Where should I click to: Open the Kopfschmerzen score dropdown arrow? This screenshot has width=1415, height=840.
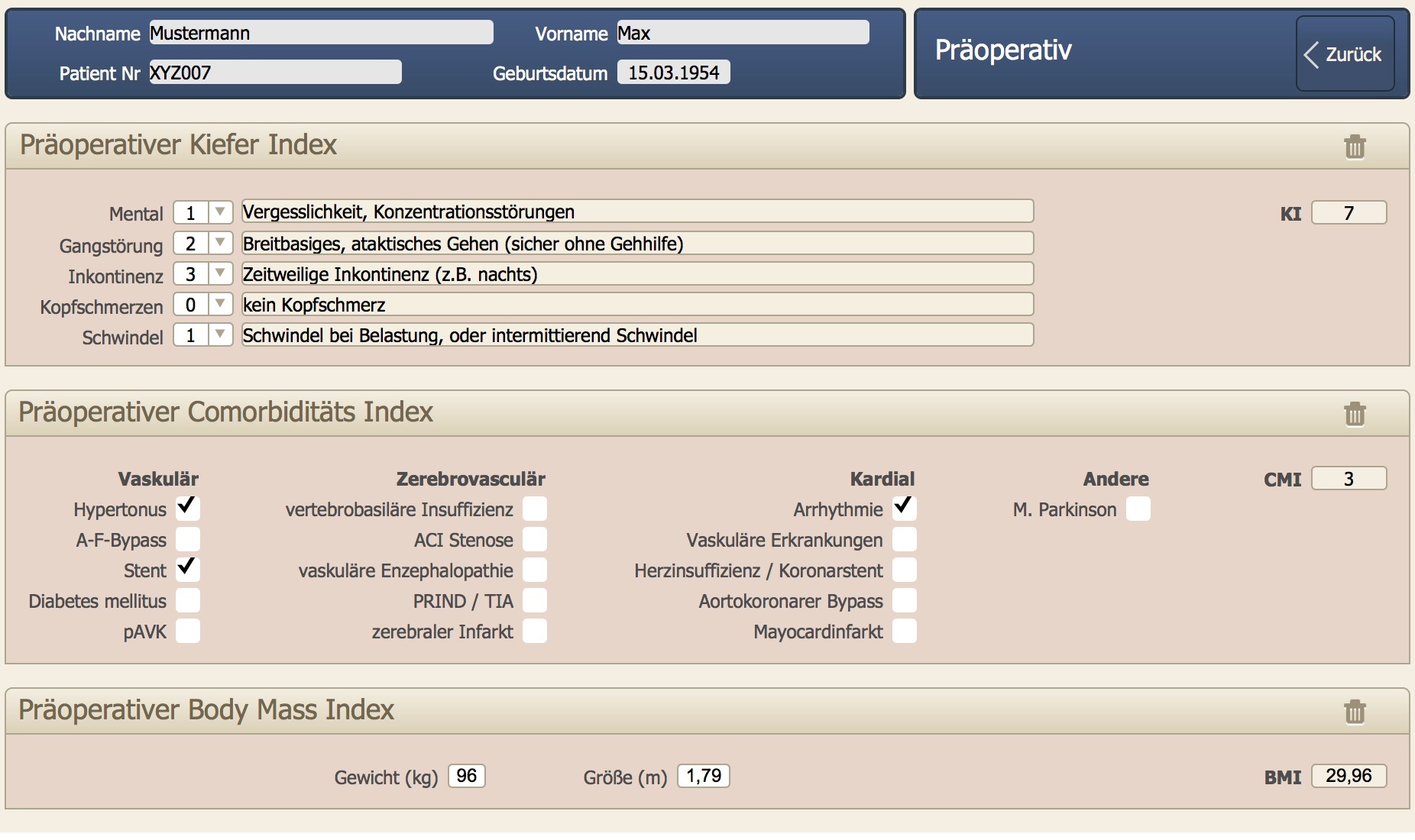point(220,304)
